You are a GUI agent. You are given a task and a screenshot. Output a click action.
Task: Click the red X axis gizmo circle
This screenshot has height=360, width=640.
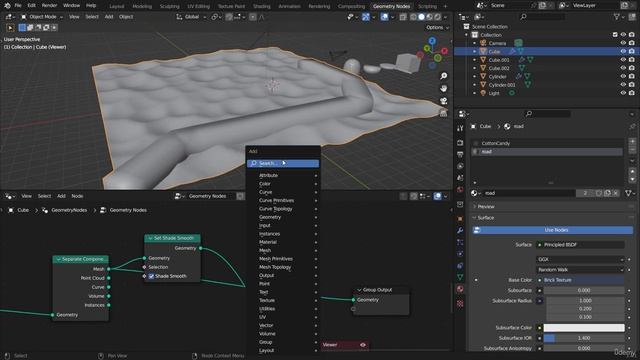click(x=444, y=51)
